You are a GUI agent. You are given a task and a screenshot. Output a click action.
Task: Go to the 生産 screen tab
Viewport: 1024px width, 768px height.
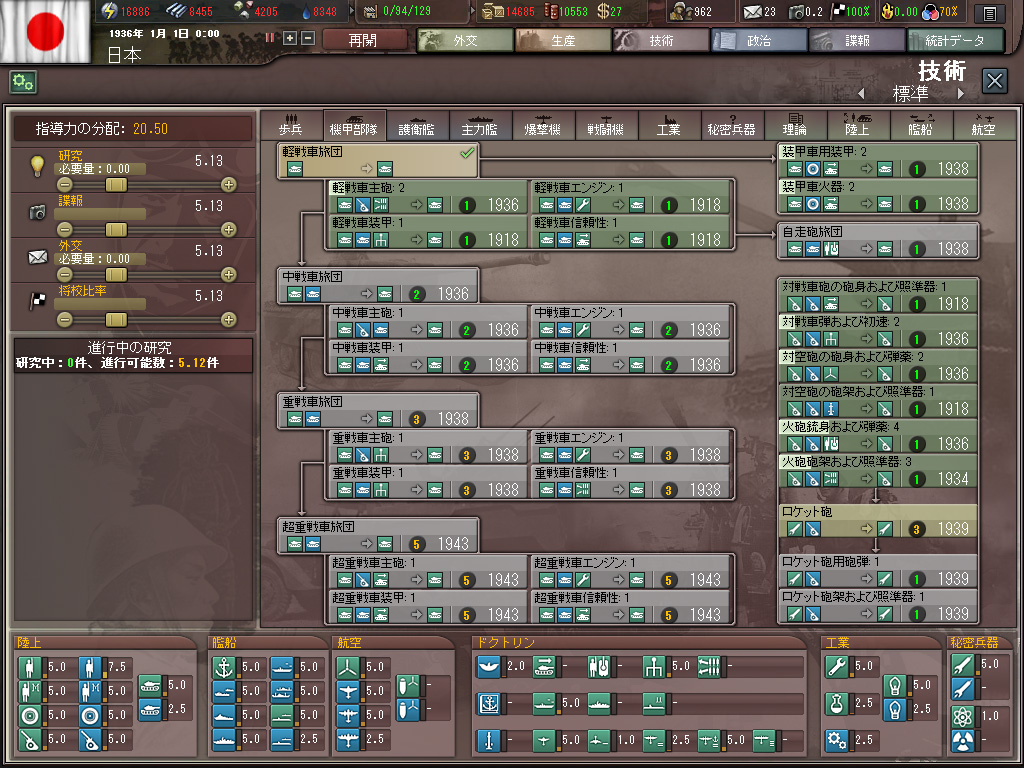(x=563, y=41)
